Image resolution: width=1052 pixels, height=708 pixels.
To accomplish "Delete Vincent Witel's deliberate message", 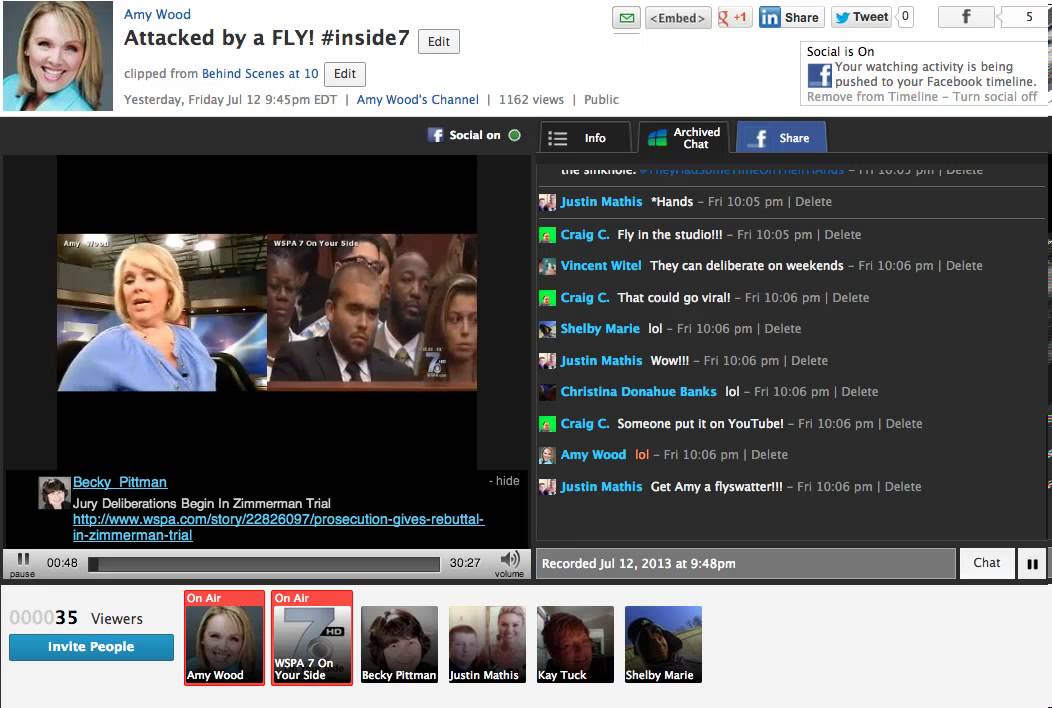I will pyautogui.click(x=964, y=266).
